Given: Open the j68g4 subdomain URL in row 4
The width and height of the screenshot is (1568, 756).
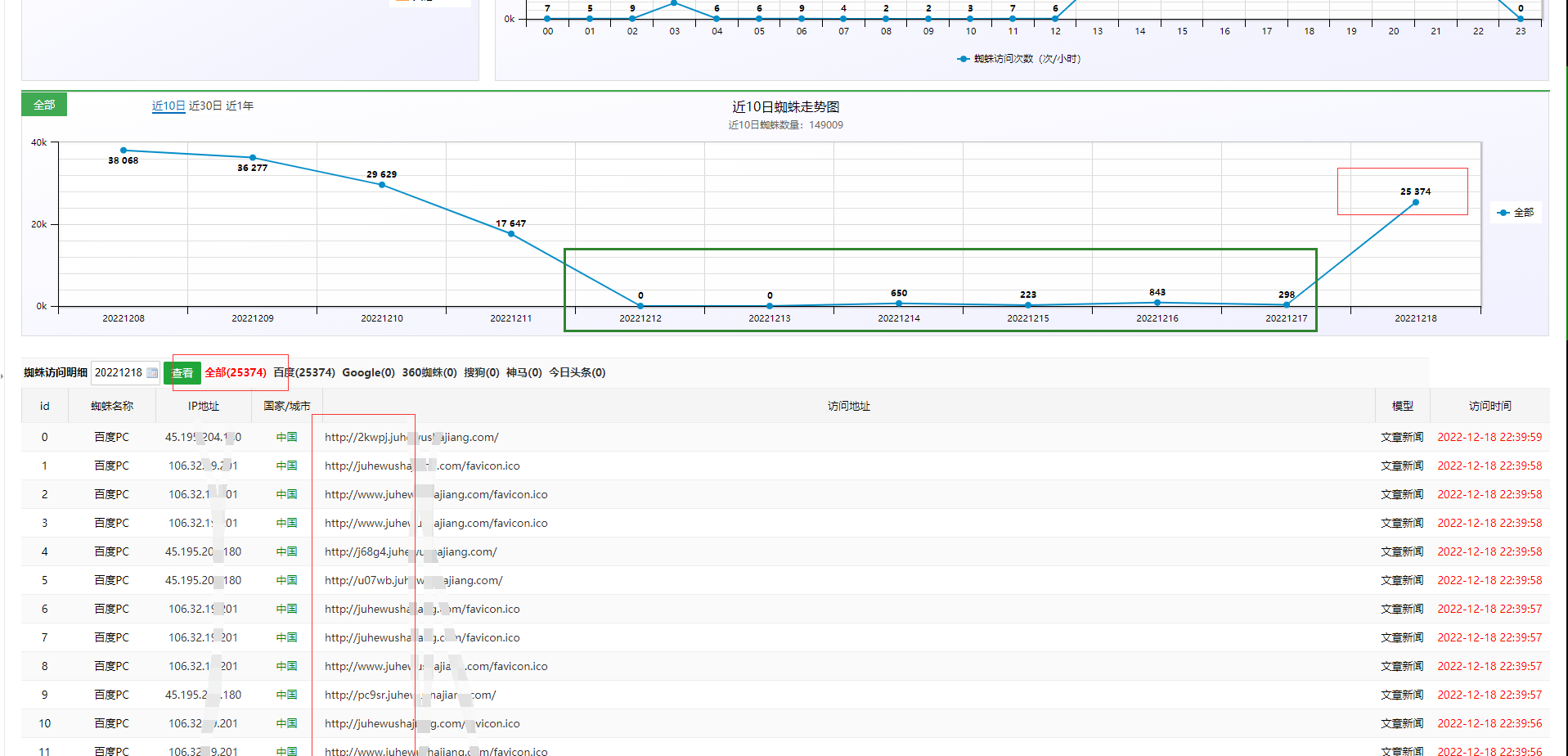Looking at the screenshot, I should tap(411, 551).
